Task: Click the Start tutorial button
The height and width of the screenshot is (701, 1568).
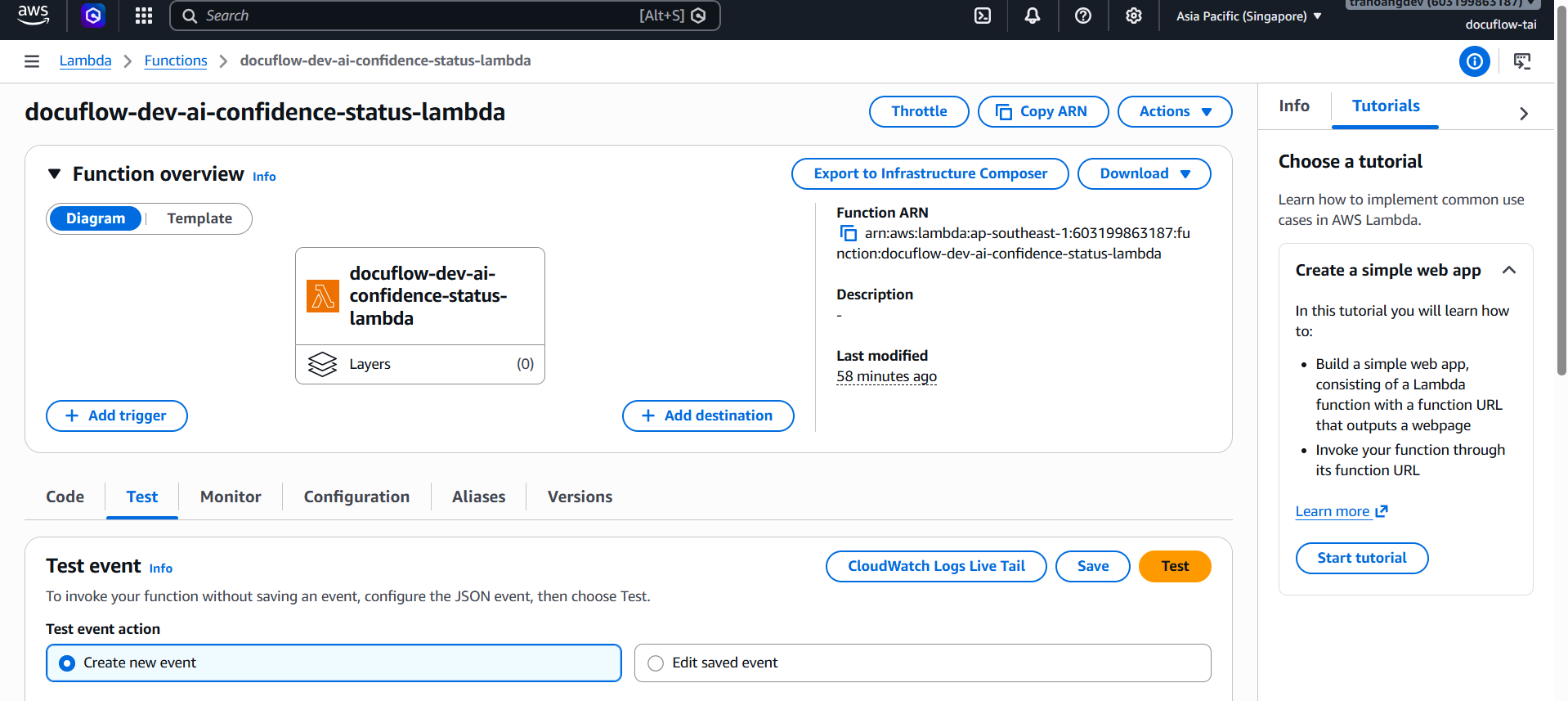Action: (1362, 558)
